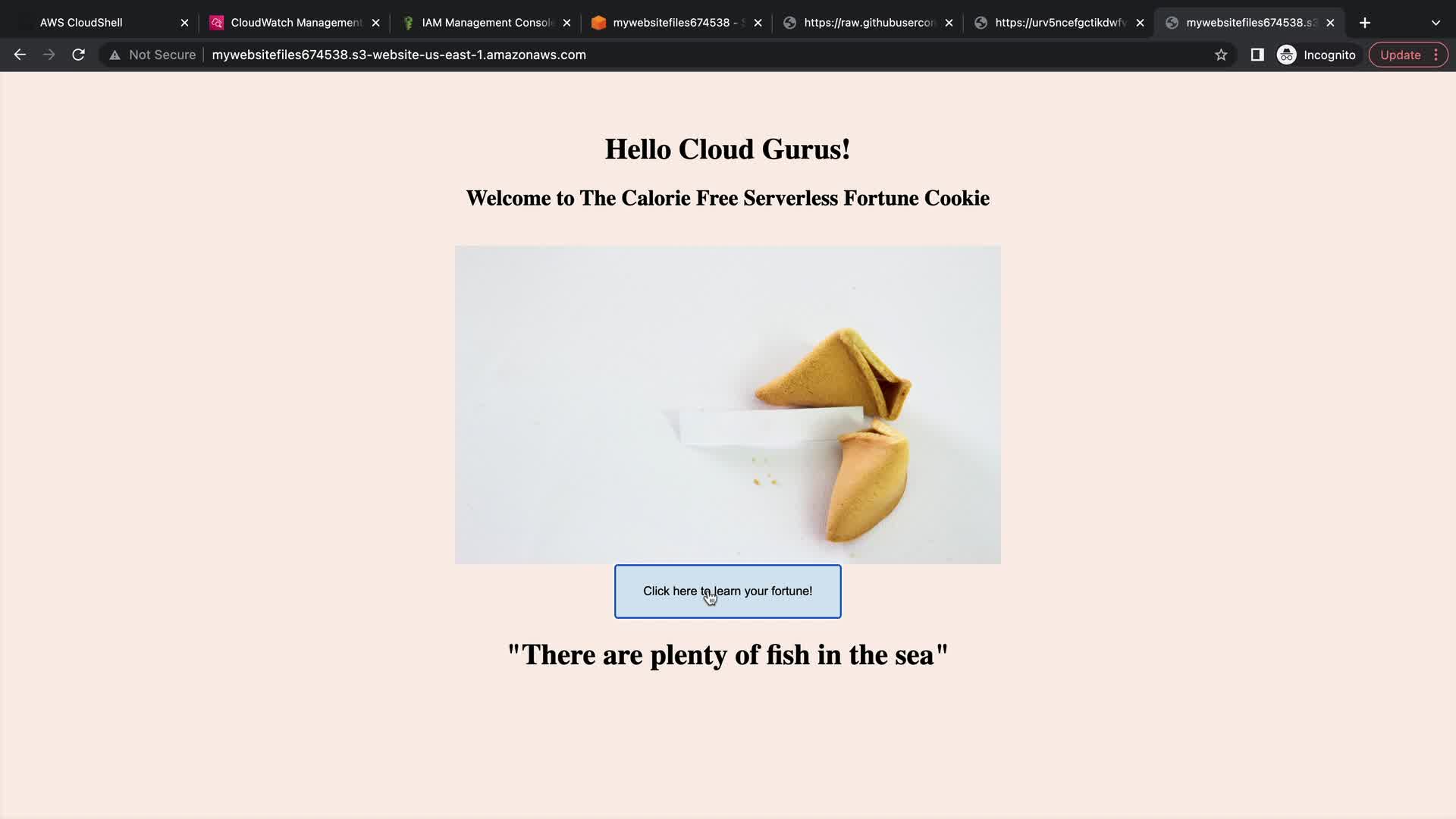Screen dimensions: 1456x819
Task: Close the CloudWatch Management tab
Action: (375, 23)
